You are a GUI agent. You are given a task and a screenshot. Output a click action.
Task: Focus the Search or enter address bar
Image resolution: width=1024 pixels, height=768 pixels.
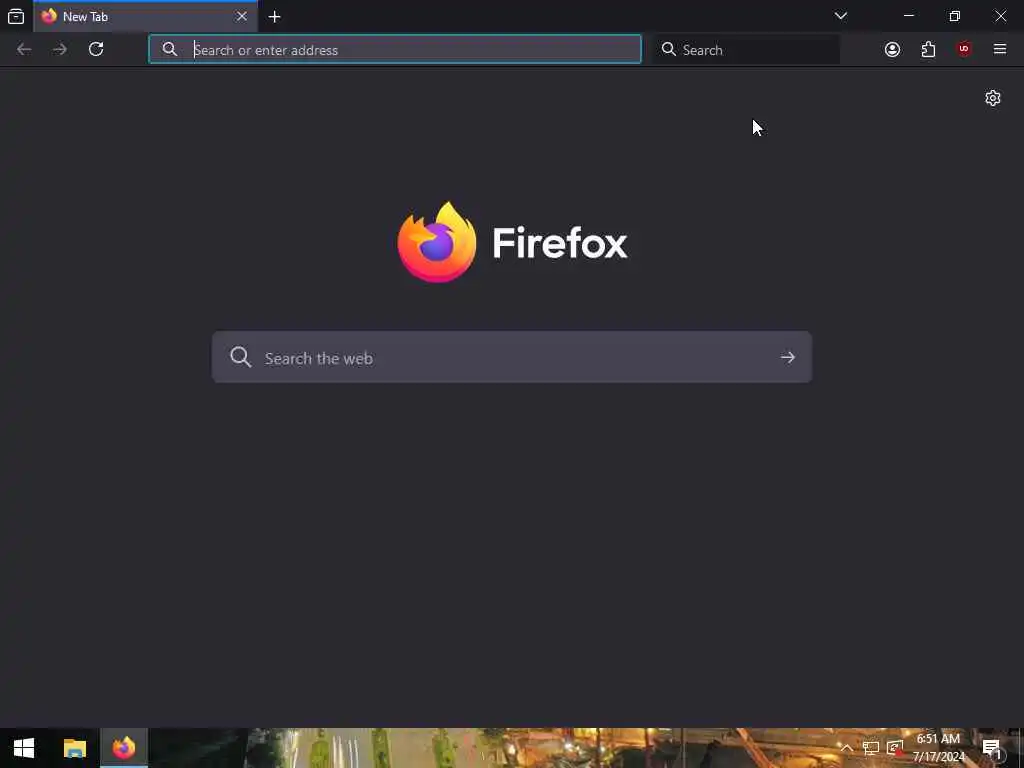pos(395,49)
